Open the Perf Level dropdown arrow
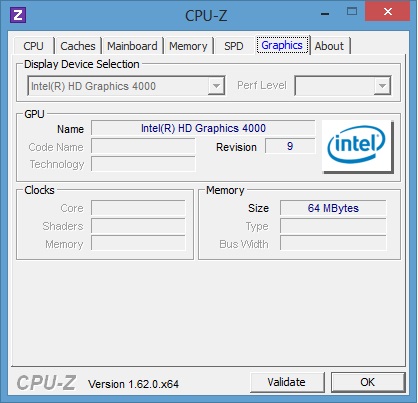The width and height of the screenshot is (418, 403). tap(382, 86)
